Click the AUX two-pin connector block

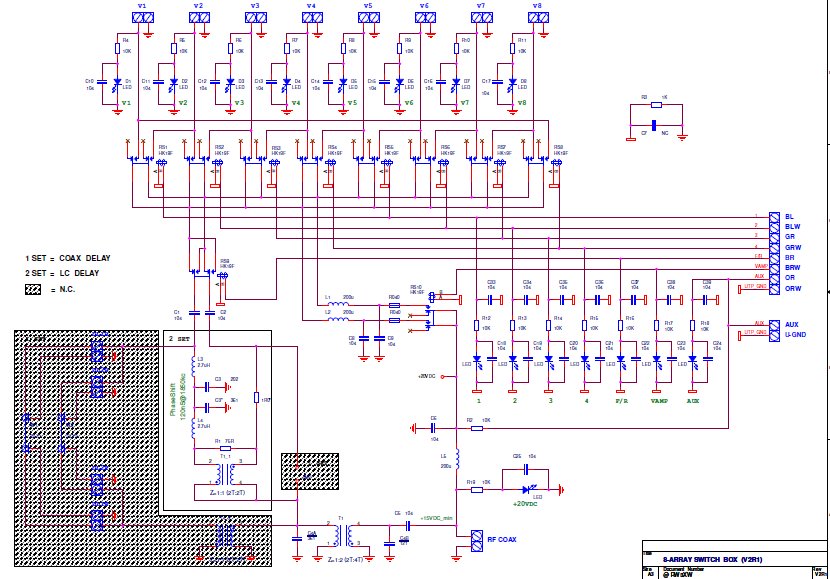[774, 330]
